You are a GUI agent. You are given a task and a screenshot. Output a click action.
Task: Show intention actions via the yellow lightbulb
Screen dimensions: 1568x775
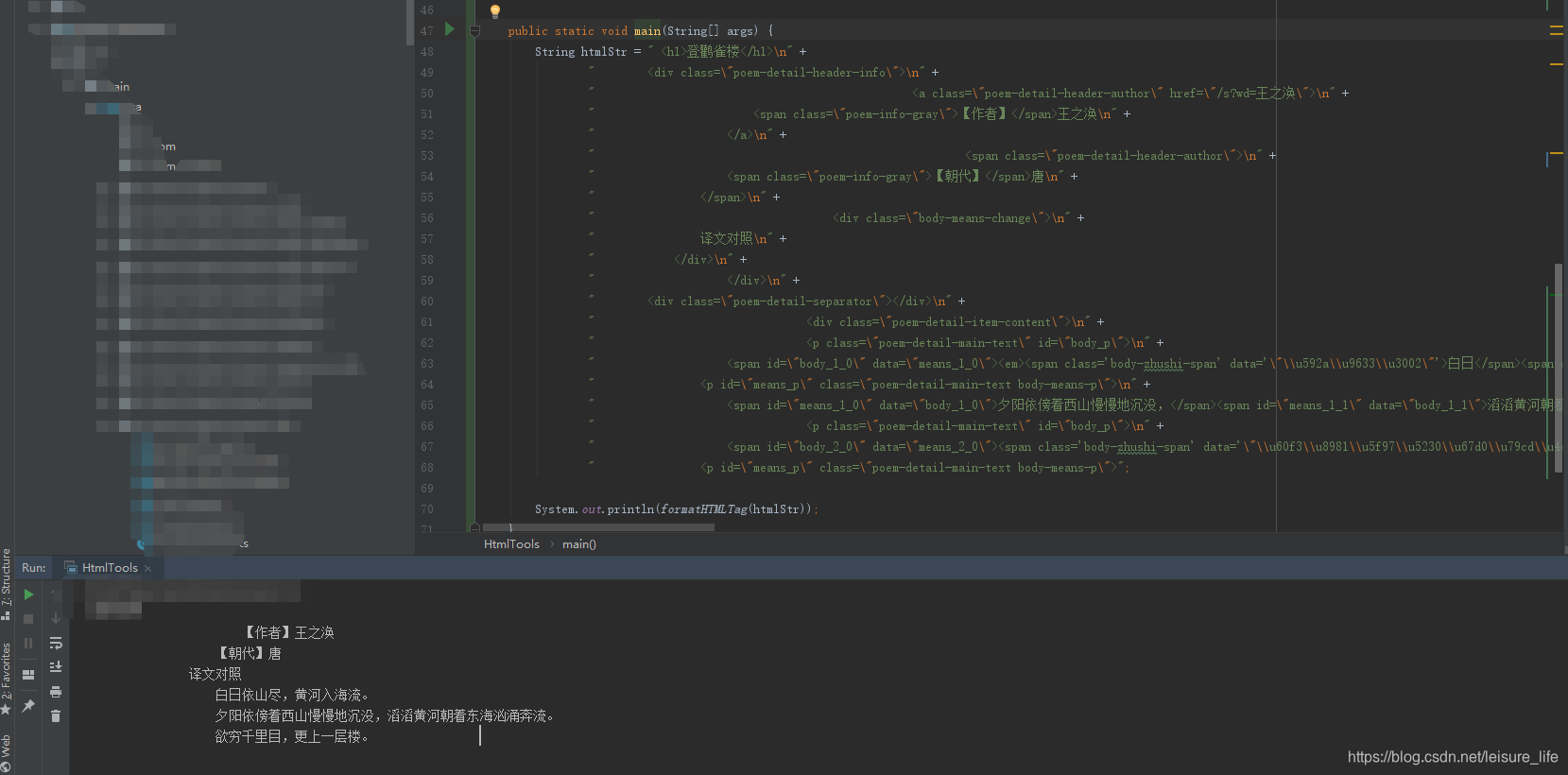[494, 11]
